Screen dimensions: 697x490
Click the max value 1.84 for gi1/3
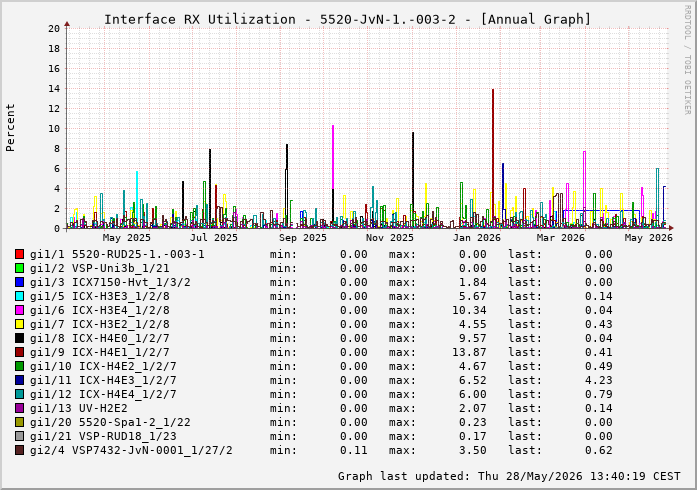point(473,282)
